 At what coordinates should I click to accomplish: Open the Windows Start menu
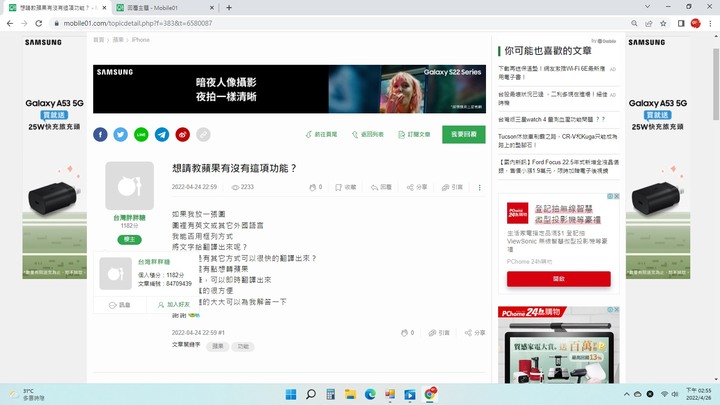point(291,394)
